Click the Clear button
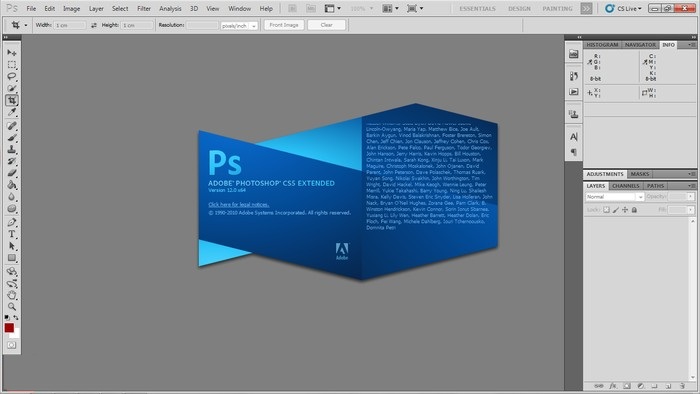Viewport: 700px width, 394px height. tap(326, 25)
